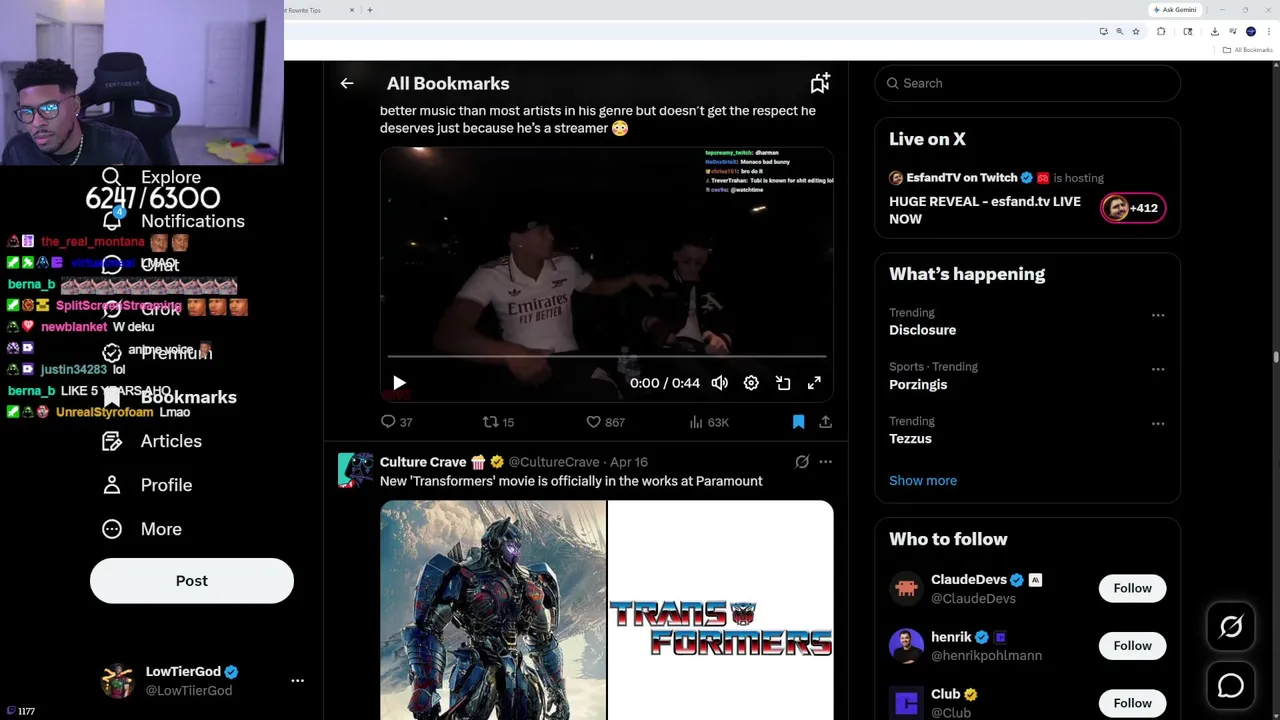This screenshot has width=1280, height=720.
Task: Open the bookmark folders icon in header
Action: tap(820, 83)
